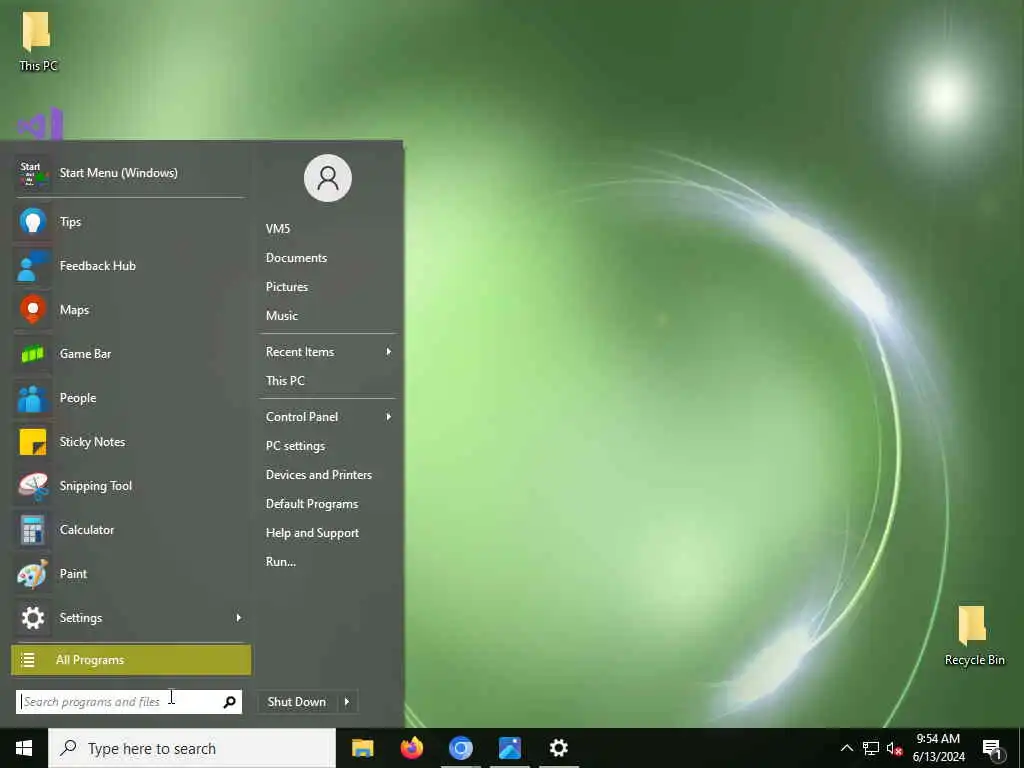Expand the Settings submenu arrow
Viewport: 1024px width, 768px height.
pos(238,618)
